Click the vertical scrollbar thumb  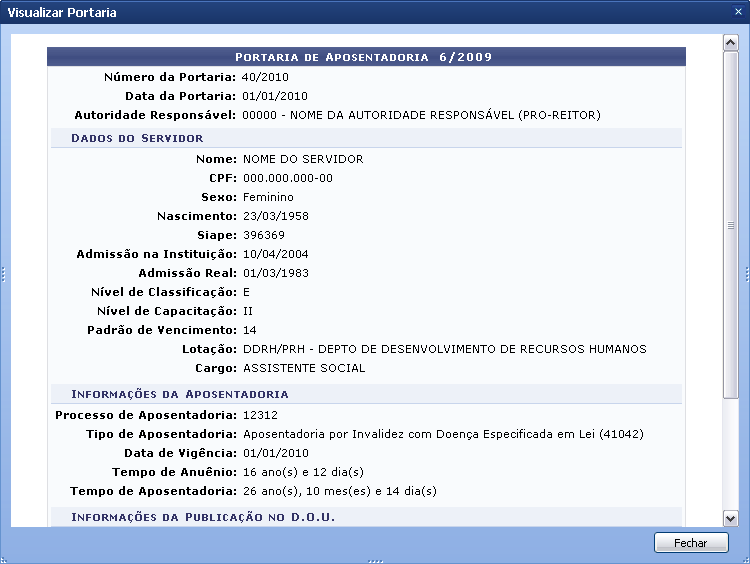(x=730, y=226)
